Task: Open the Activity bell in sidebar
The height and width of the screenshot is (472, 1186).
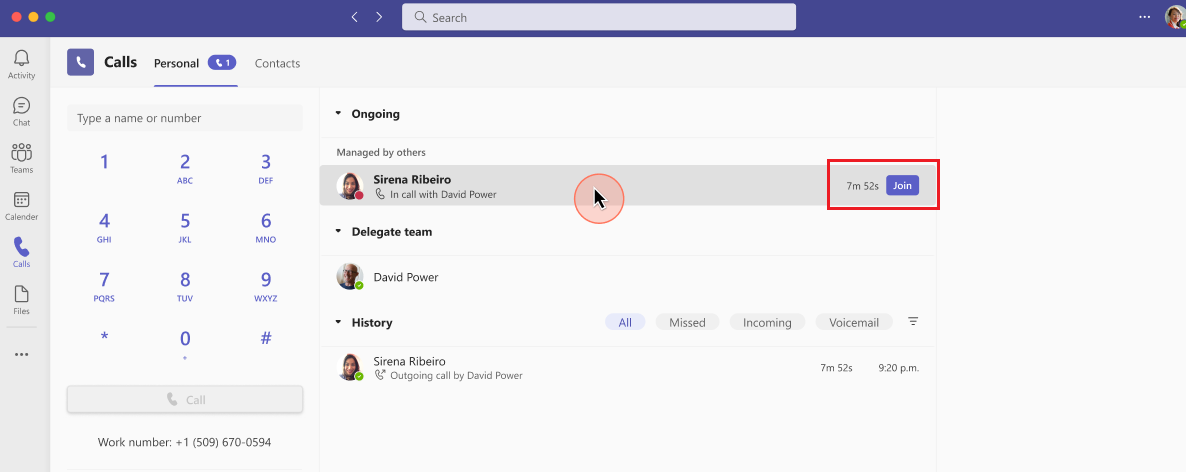Action: [21, 64]
